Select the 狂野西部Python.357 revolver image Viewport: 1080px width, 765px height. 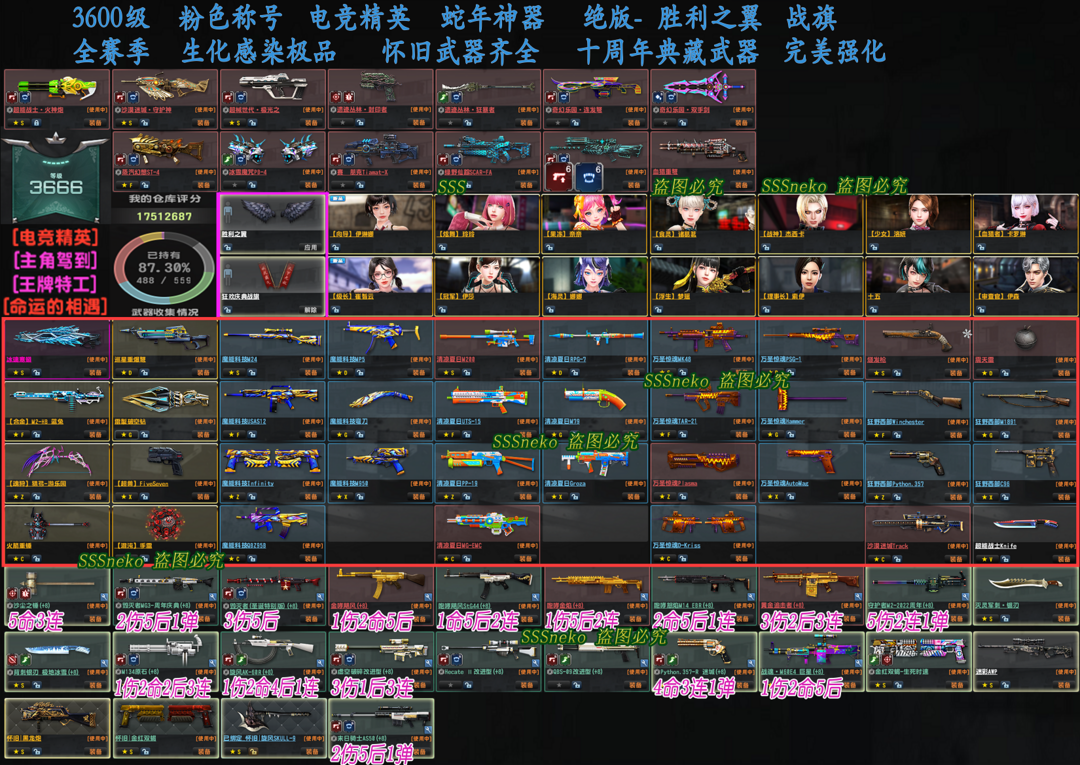(917, 461)
